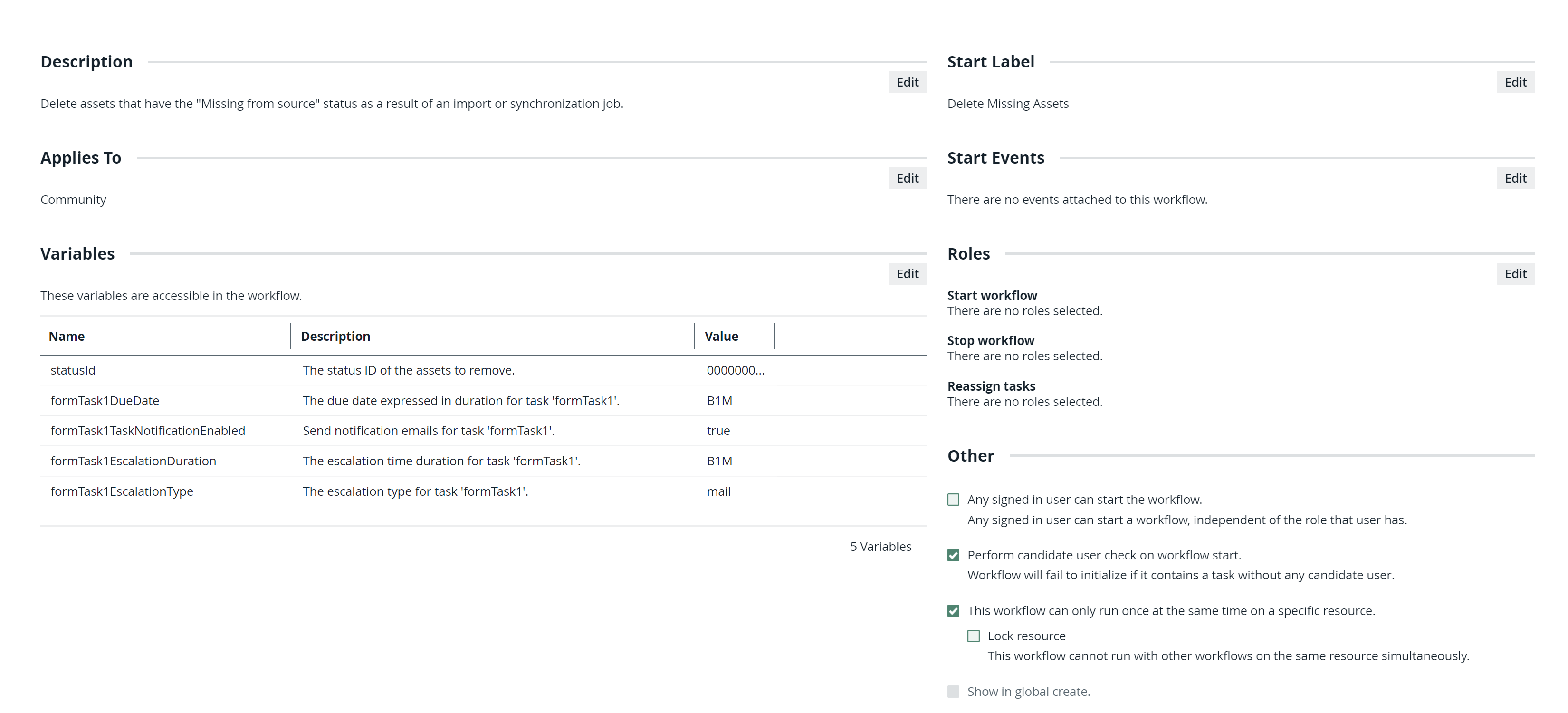
Task: Select formTask1EscalationDuration variable name
Action: tap(134, 461)
